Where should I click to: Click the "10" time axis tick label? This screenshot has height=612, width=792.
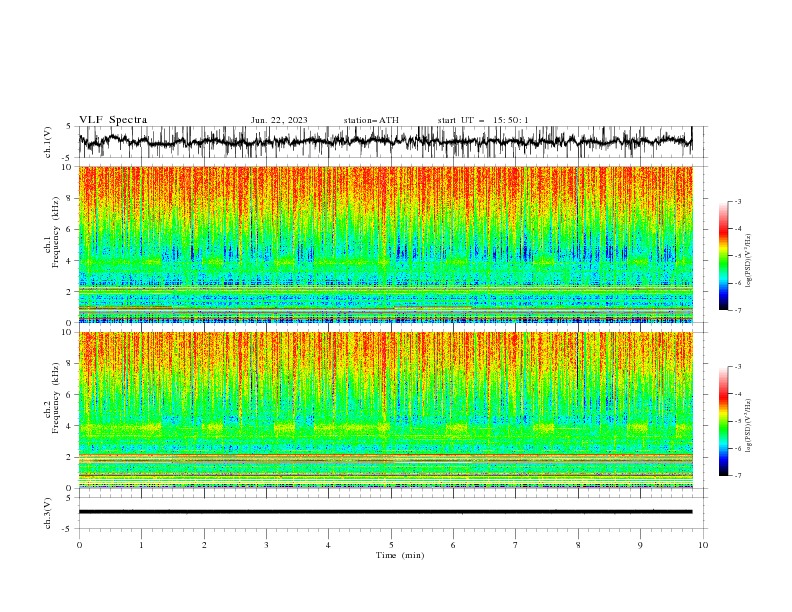click(x=703, y=545)
